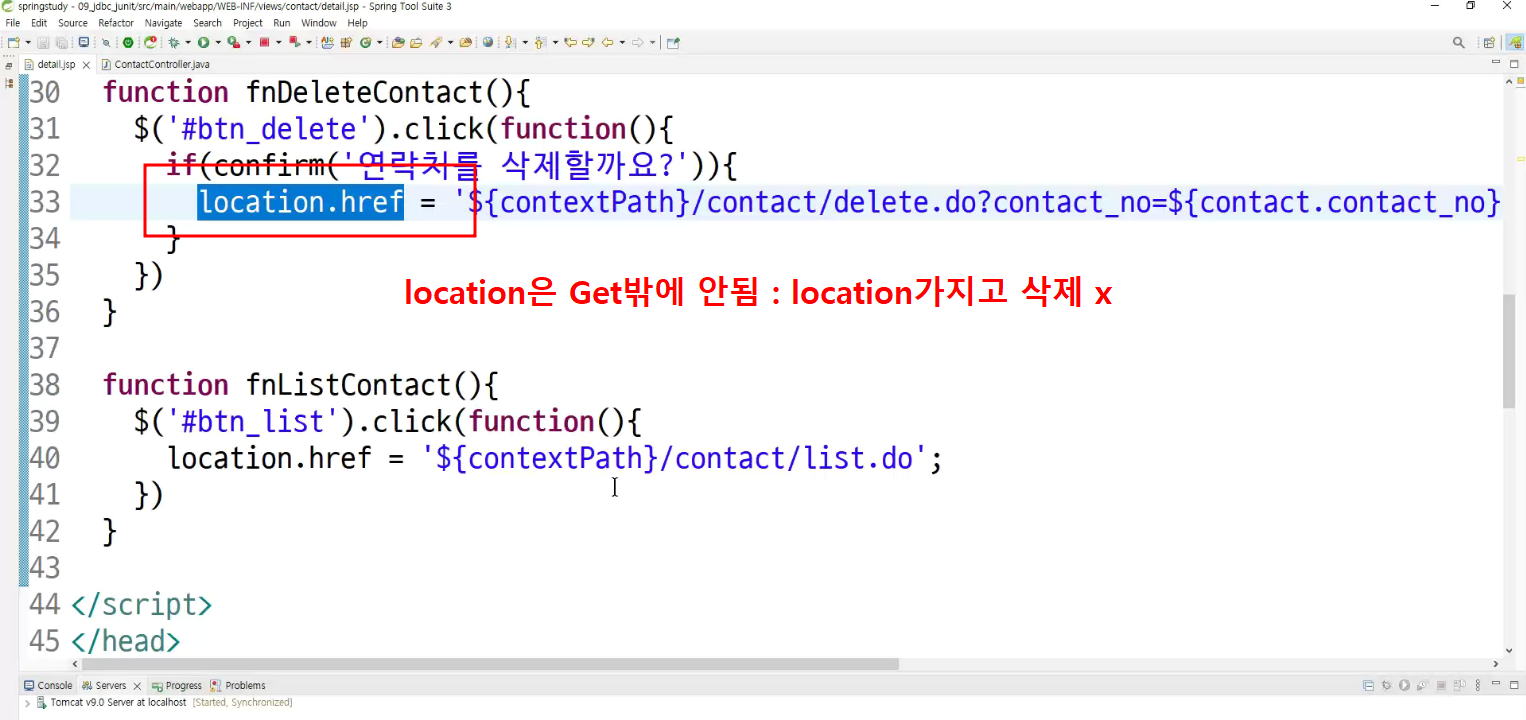1526x720 pixels.
Task: Click the red Stop square icon
Action: (x=264, y=42)
